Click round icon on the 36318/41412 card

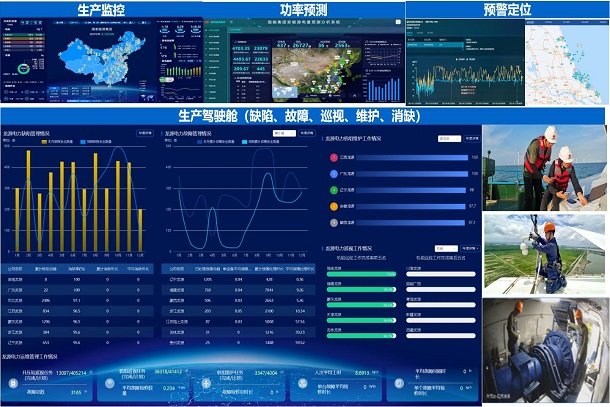point(110,383)
